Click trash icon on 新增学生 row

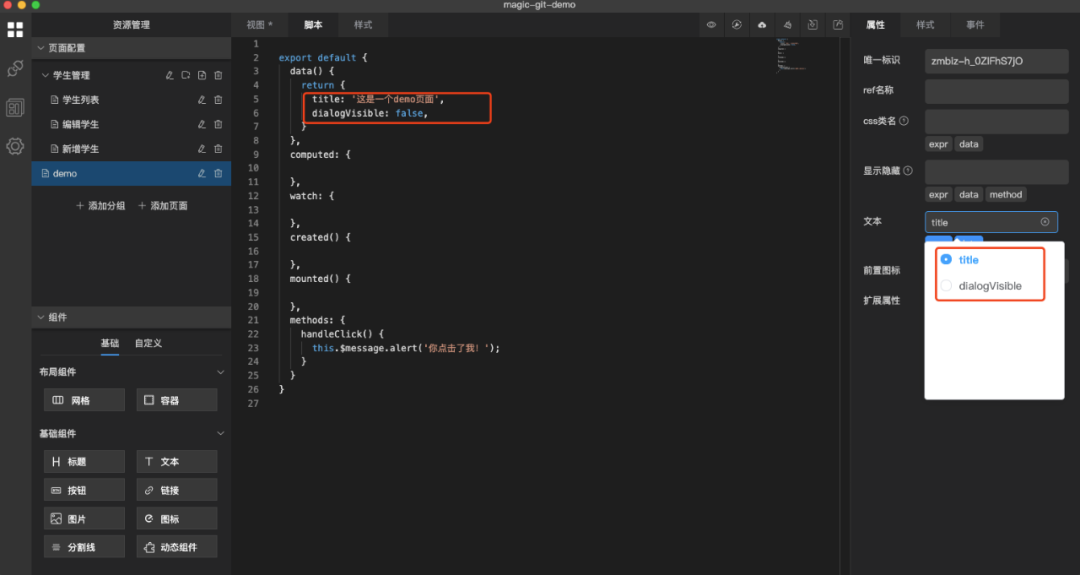click(218, 149)
